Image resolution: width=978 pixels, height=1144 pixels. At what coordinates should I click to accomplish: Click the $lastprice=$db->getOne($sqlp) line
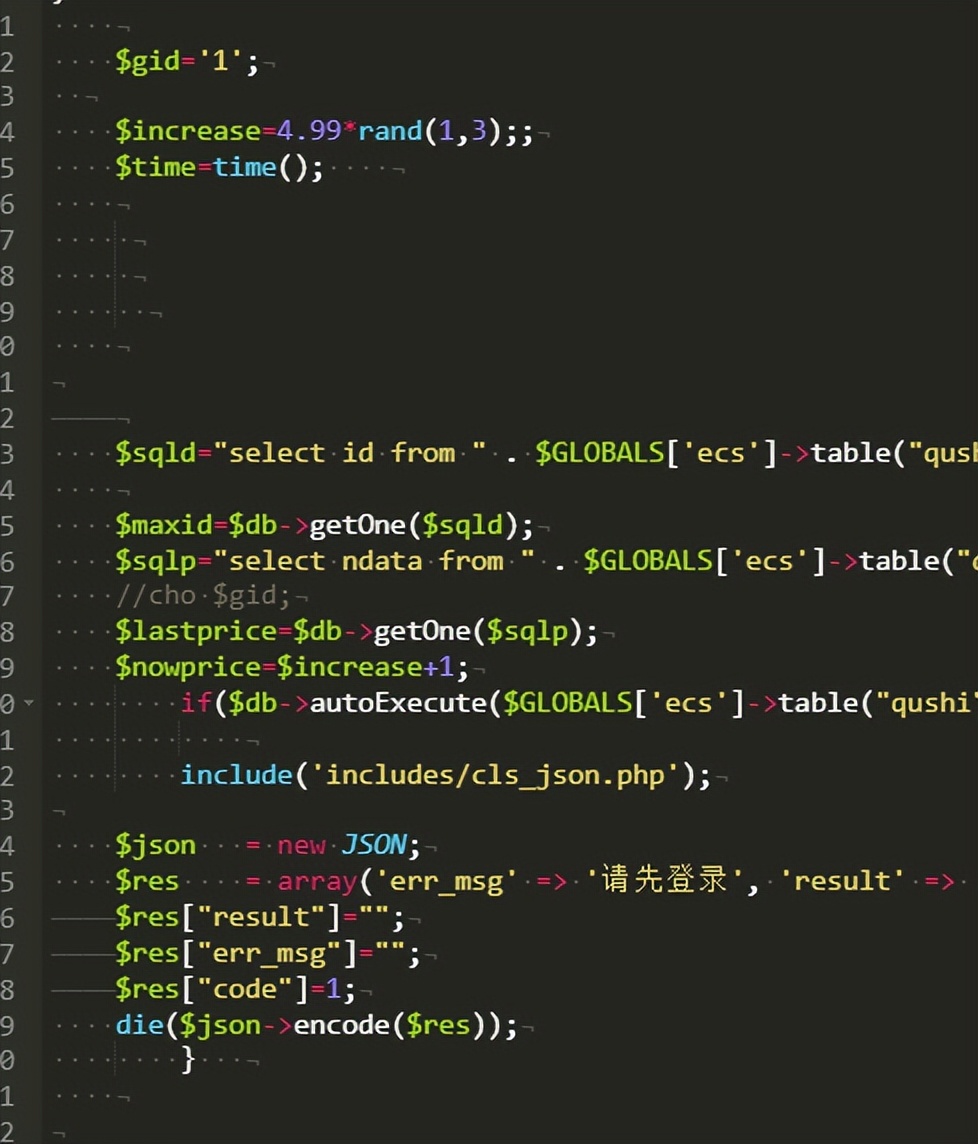tap(356, 631)
